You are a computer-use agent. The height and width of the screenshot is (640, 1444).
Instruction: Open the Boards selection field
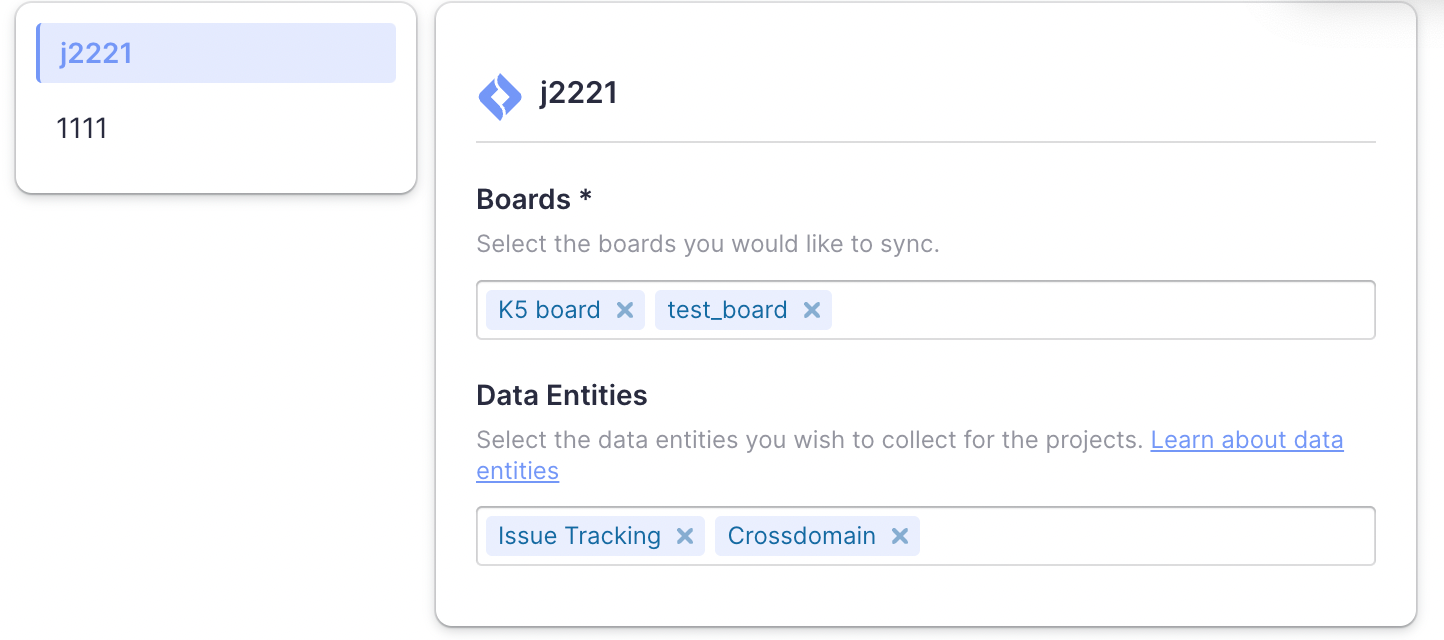(1100, 309)
